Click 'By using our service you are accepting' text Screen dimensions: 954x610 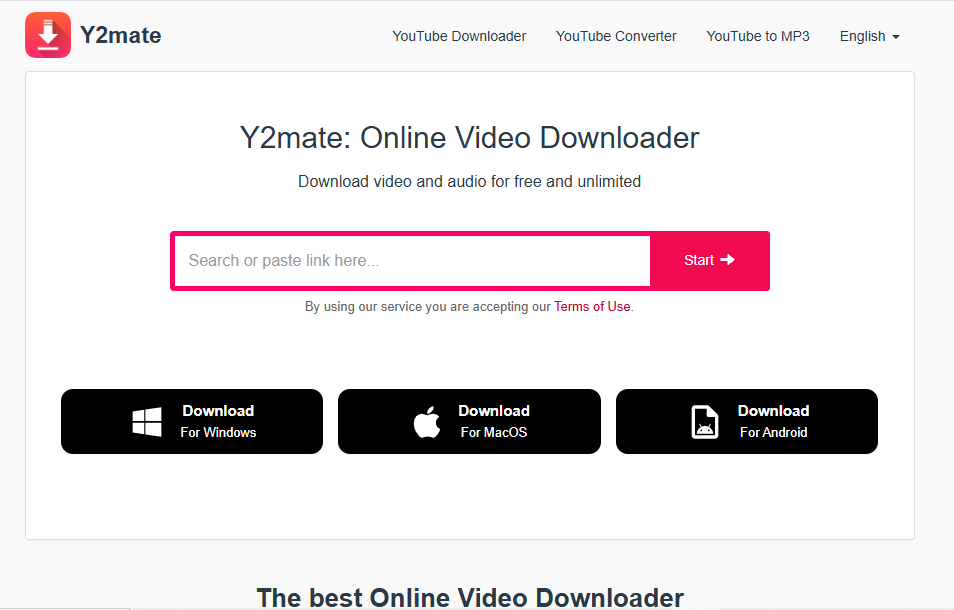(428, 307)
